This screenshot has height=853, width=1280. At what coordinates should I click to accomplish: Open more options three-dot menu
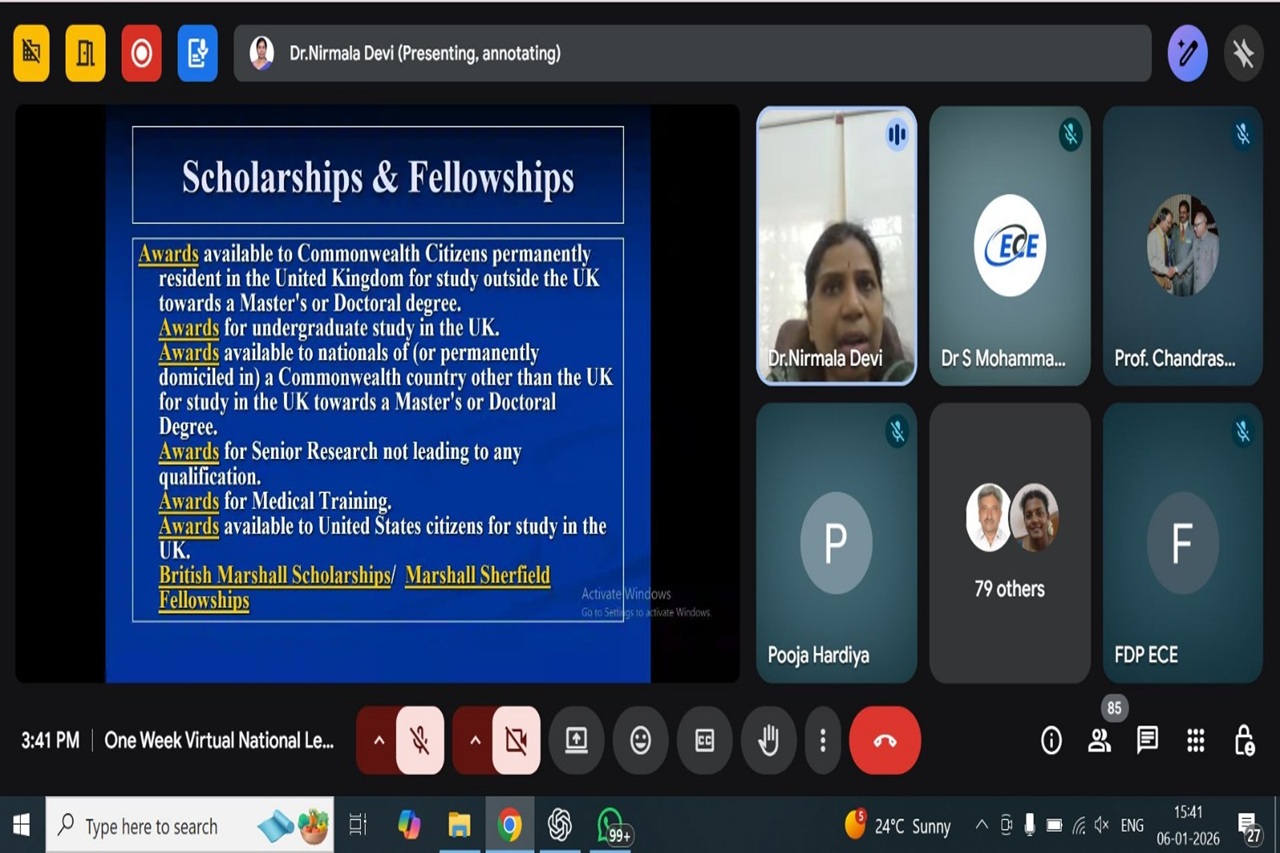pos(822,740)
